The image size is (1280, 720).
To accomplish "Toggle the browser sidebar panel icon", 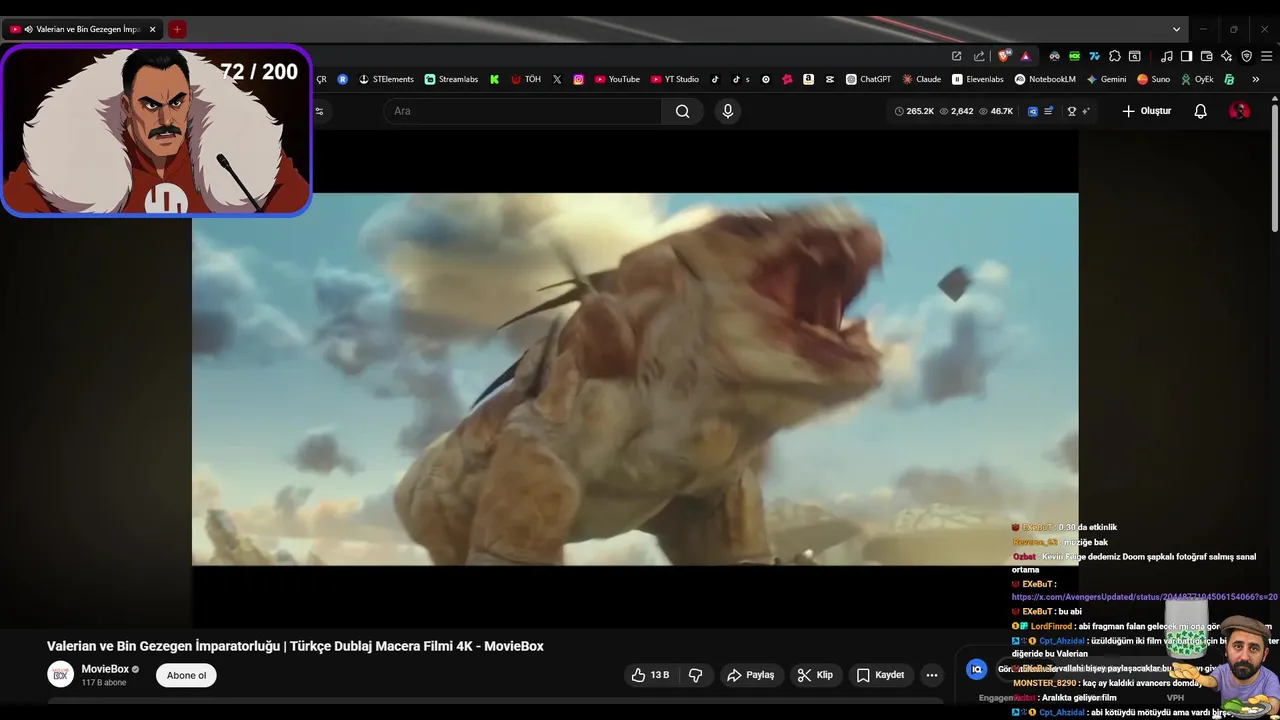I will tap(1186, 56).
